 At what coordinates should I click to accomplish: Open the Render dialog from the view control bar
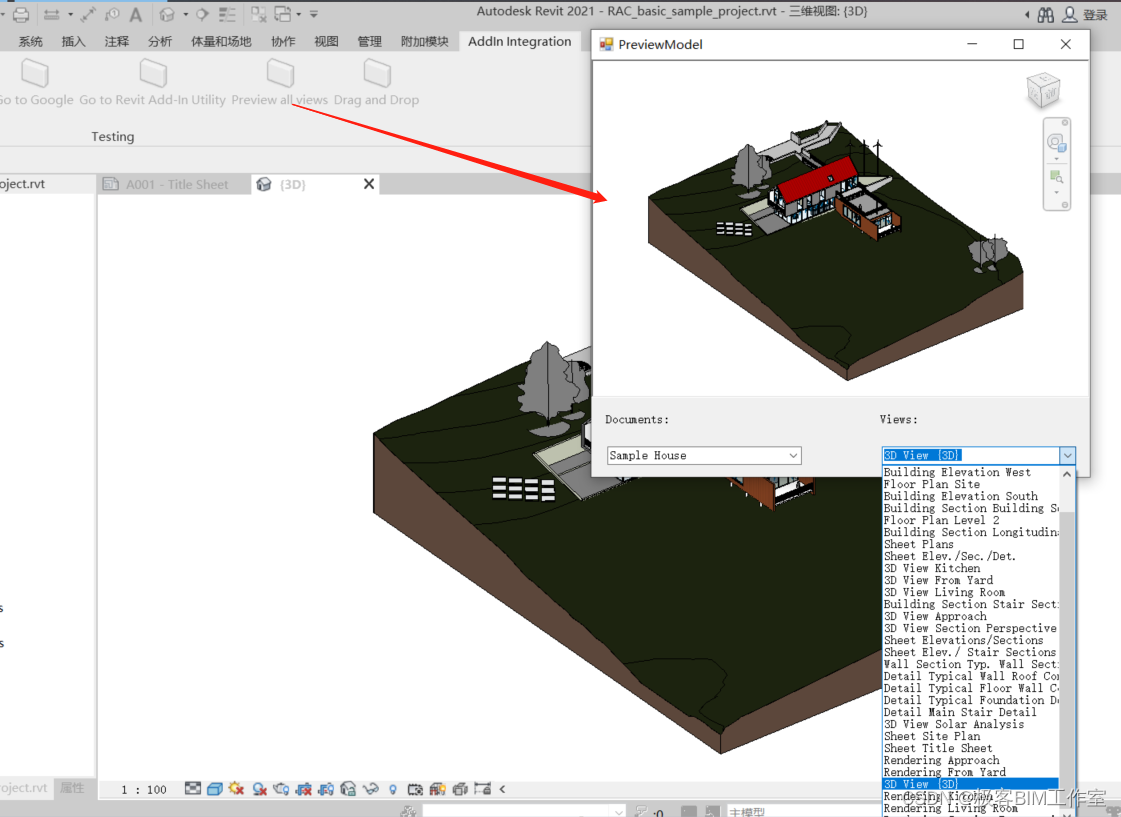281,789
